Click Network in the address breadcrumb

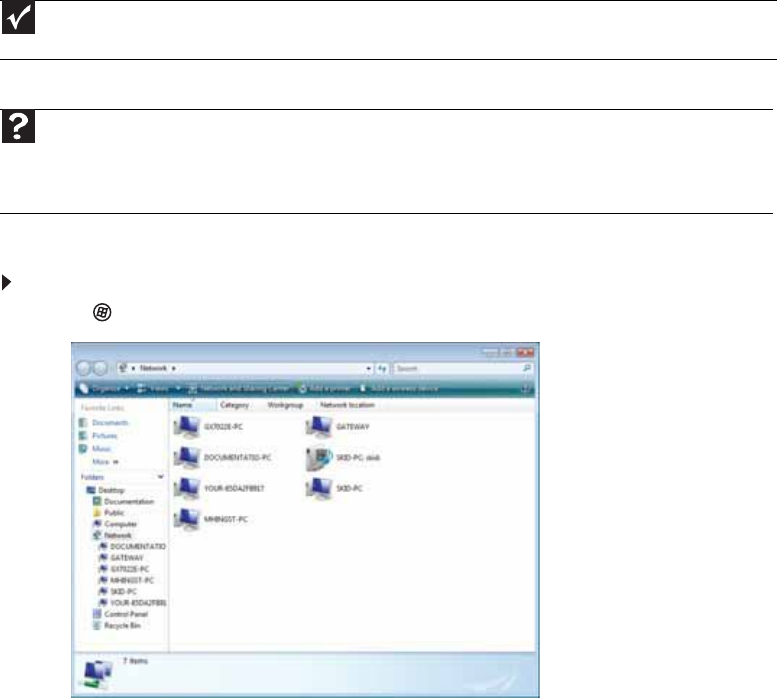click(153, 368)
